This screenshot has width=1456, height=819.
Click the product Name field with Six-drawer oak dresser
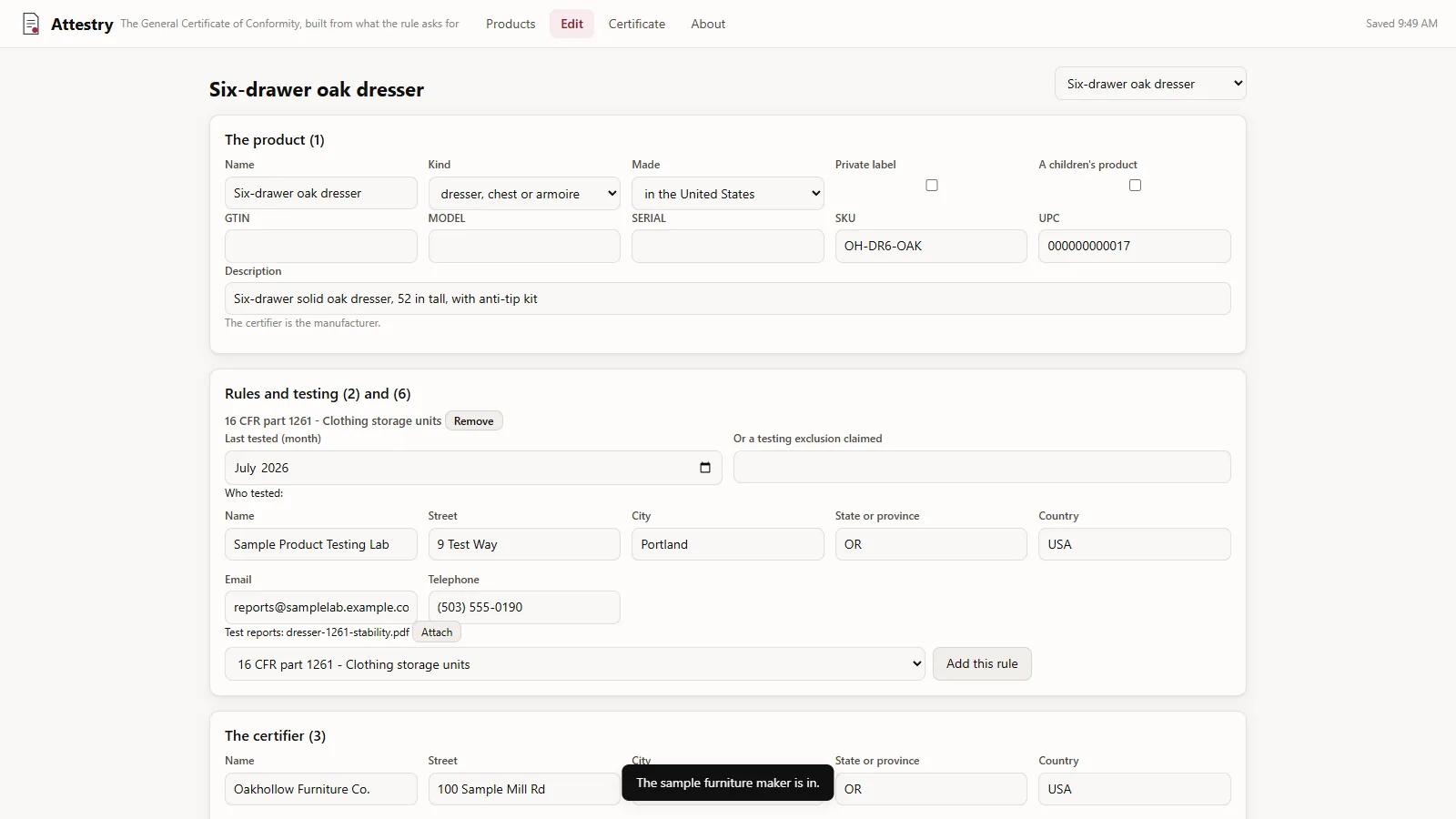click(x=321, y=193)
